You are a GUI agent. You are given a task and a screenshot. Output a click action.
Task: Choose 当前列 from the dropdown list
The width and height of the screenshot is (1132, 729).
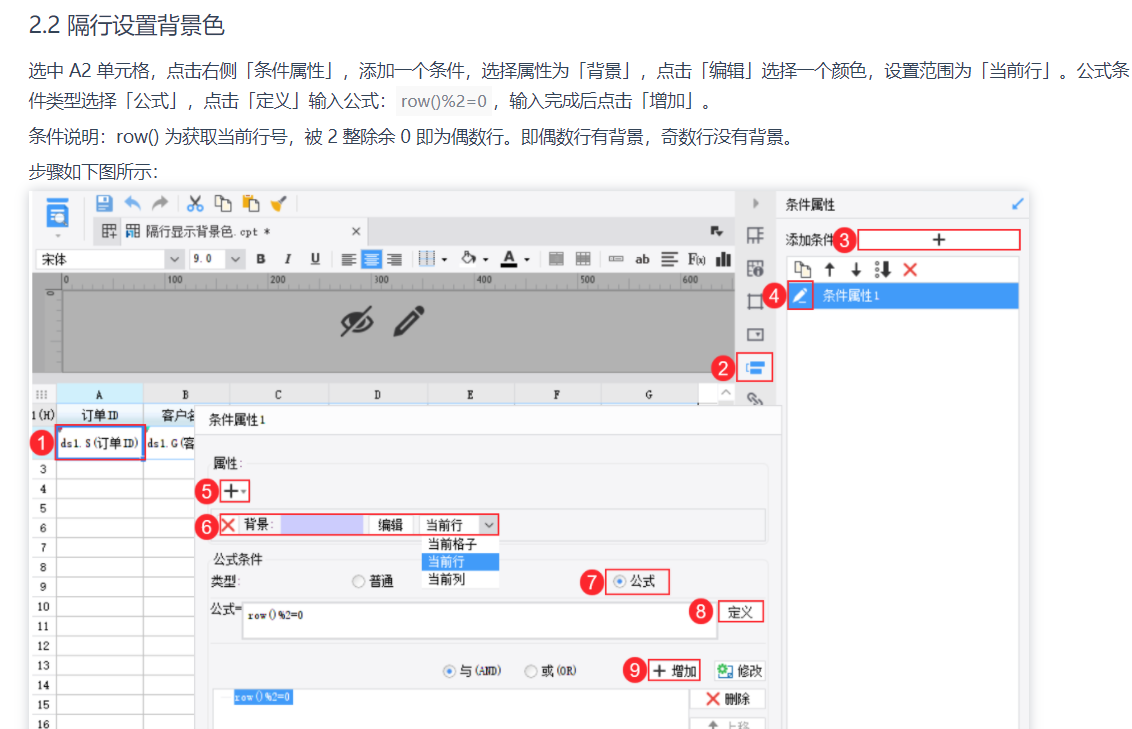pos(446,579)
